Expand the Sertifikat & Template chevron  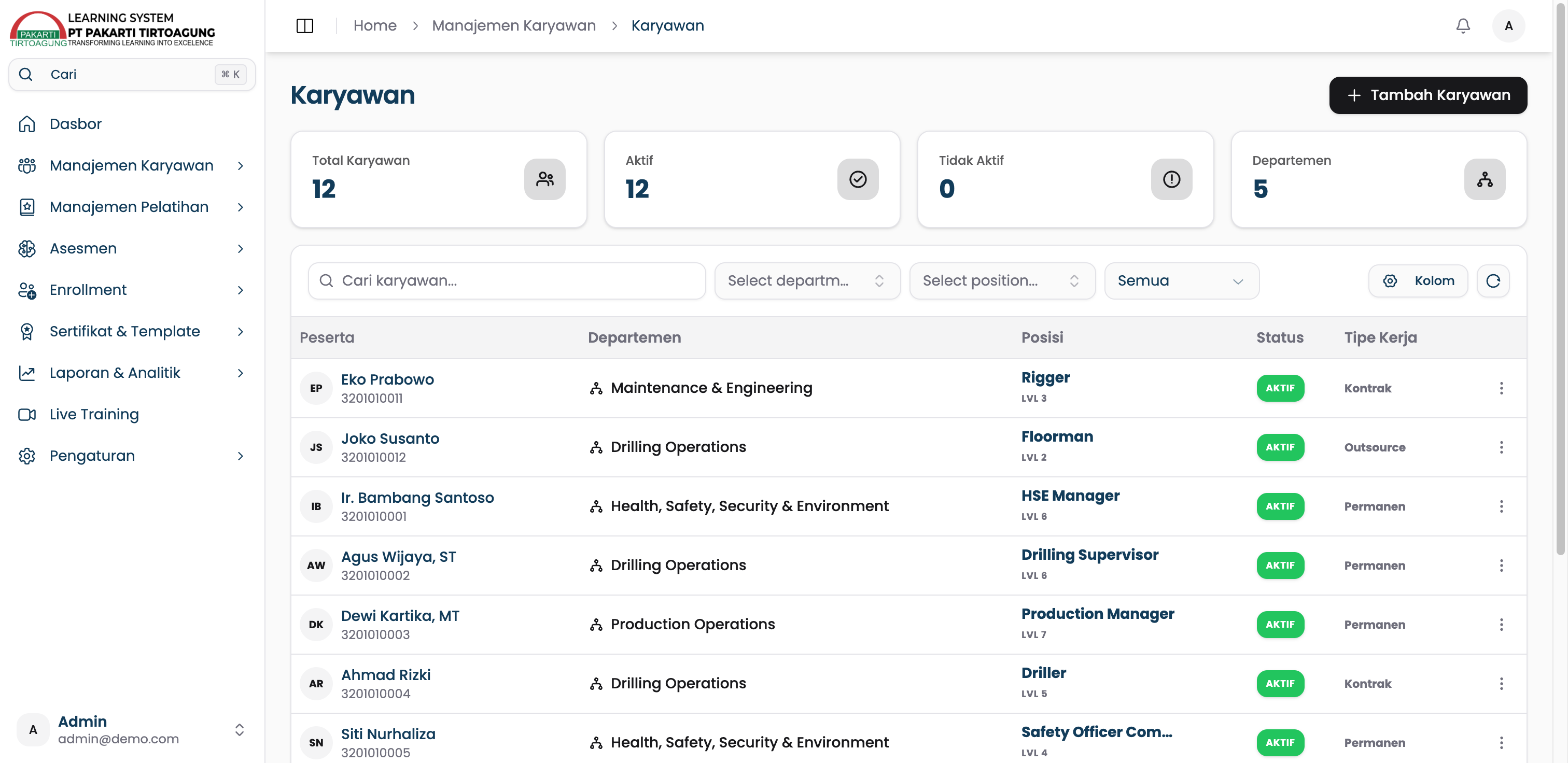pyautogui.click(x=241, y=332)
